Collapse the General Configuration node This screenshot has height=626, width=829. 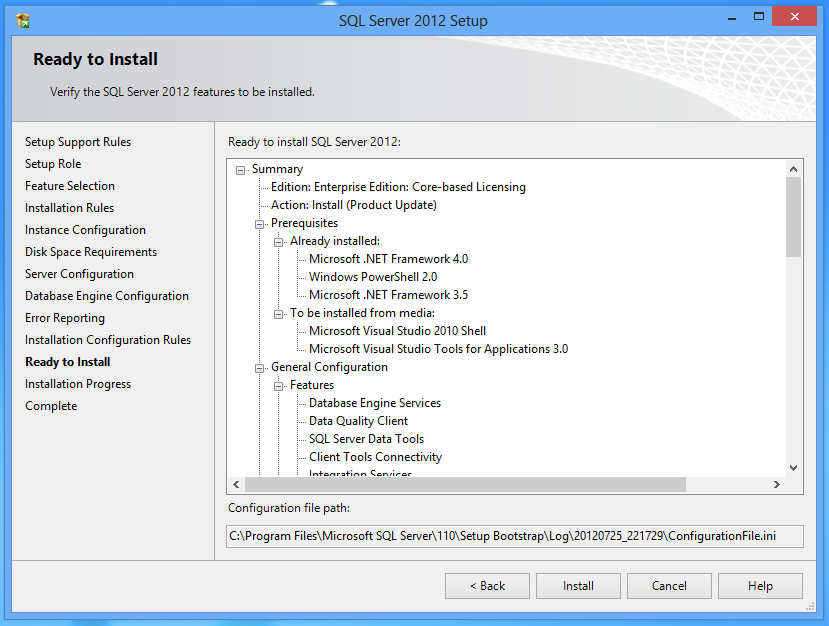(260, 368)
